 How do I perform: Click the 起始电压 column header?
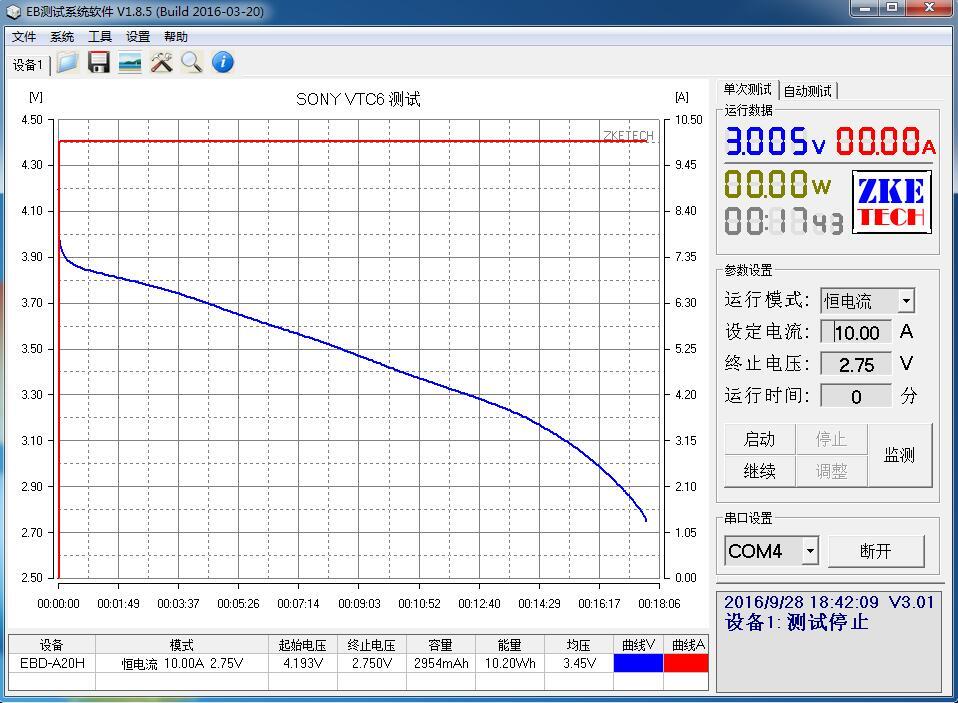point(302,645)
